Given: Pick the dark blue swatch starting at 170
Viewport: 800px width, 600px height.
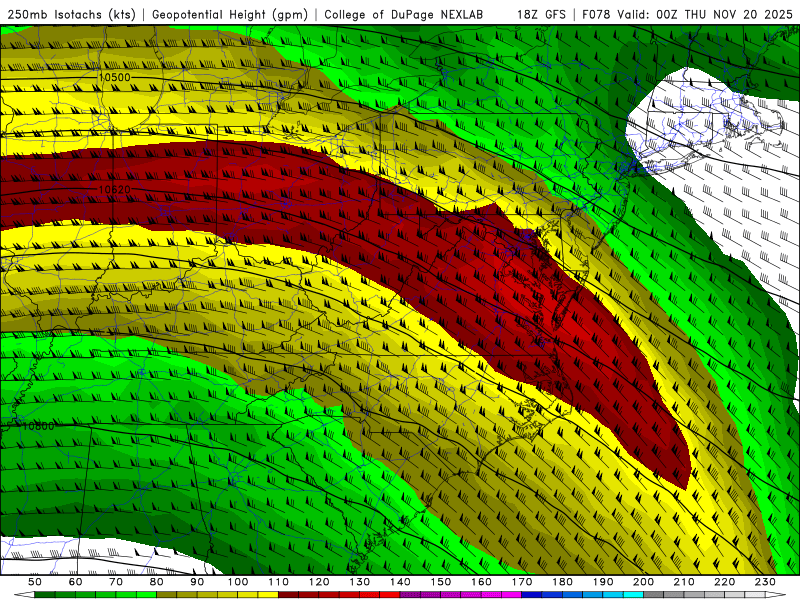Looking at the screenshot, I should point(532,594).
